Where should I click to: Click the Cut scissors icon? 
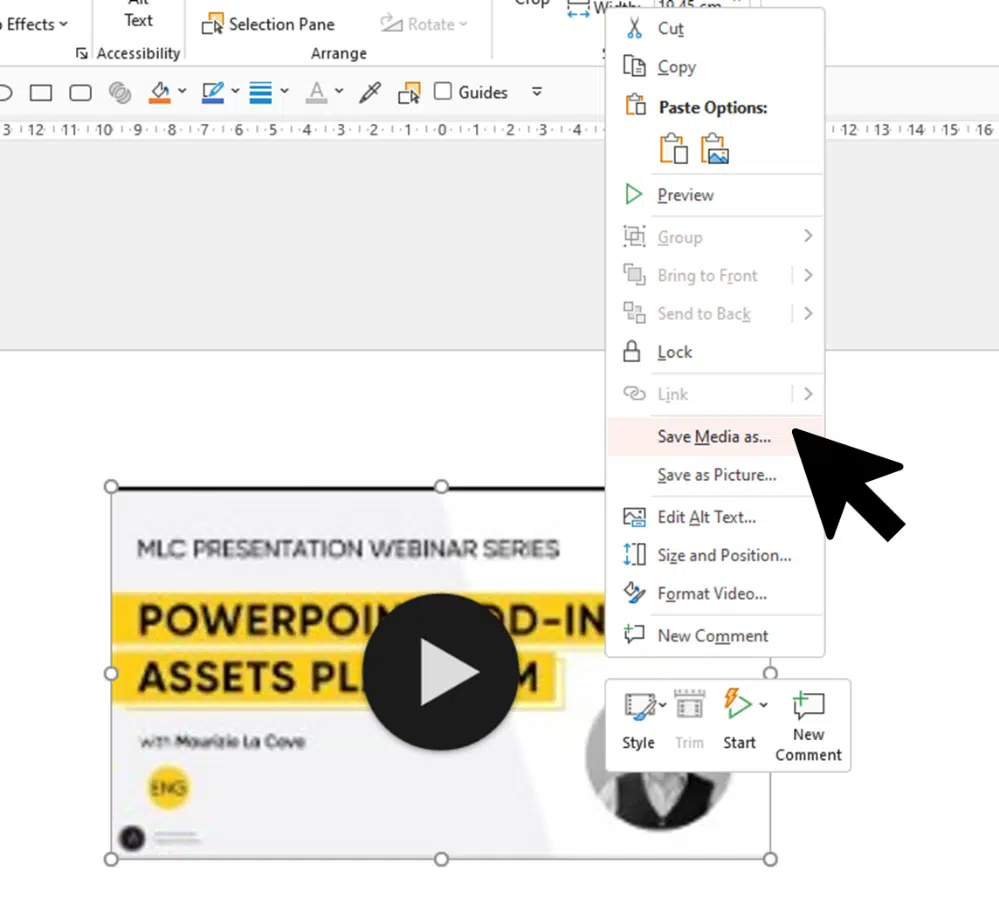[x=634, y=29]
